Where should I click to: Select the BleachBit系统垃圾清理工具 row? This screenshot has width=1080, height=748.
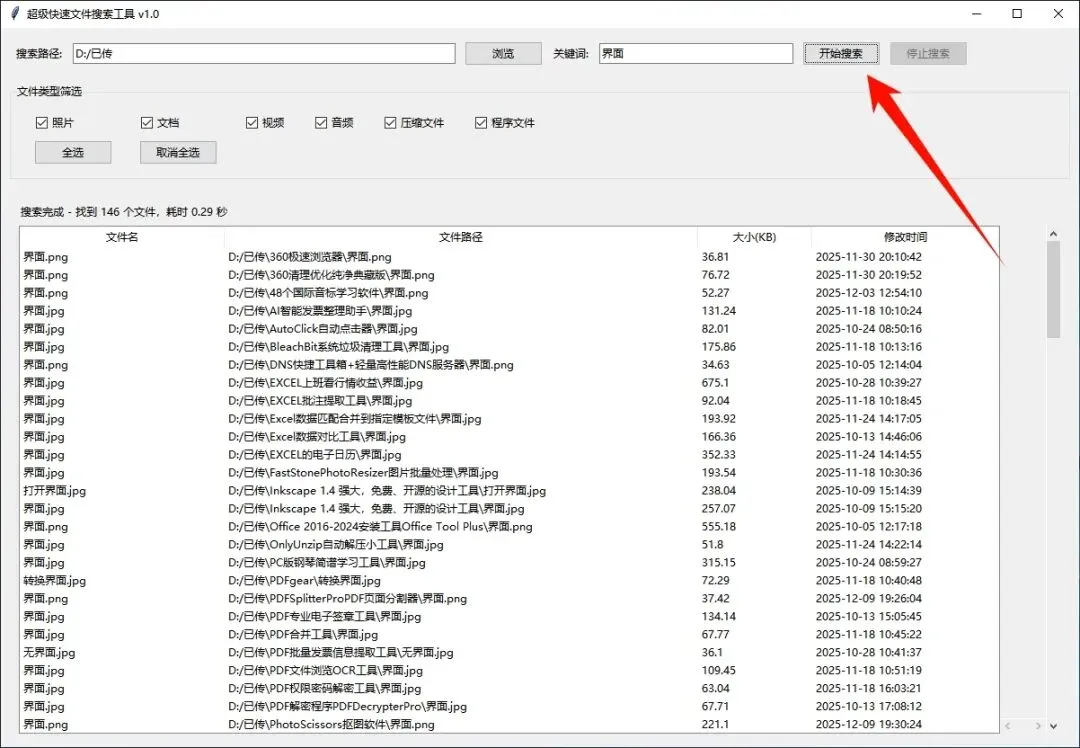(510, 346)
